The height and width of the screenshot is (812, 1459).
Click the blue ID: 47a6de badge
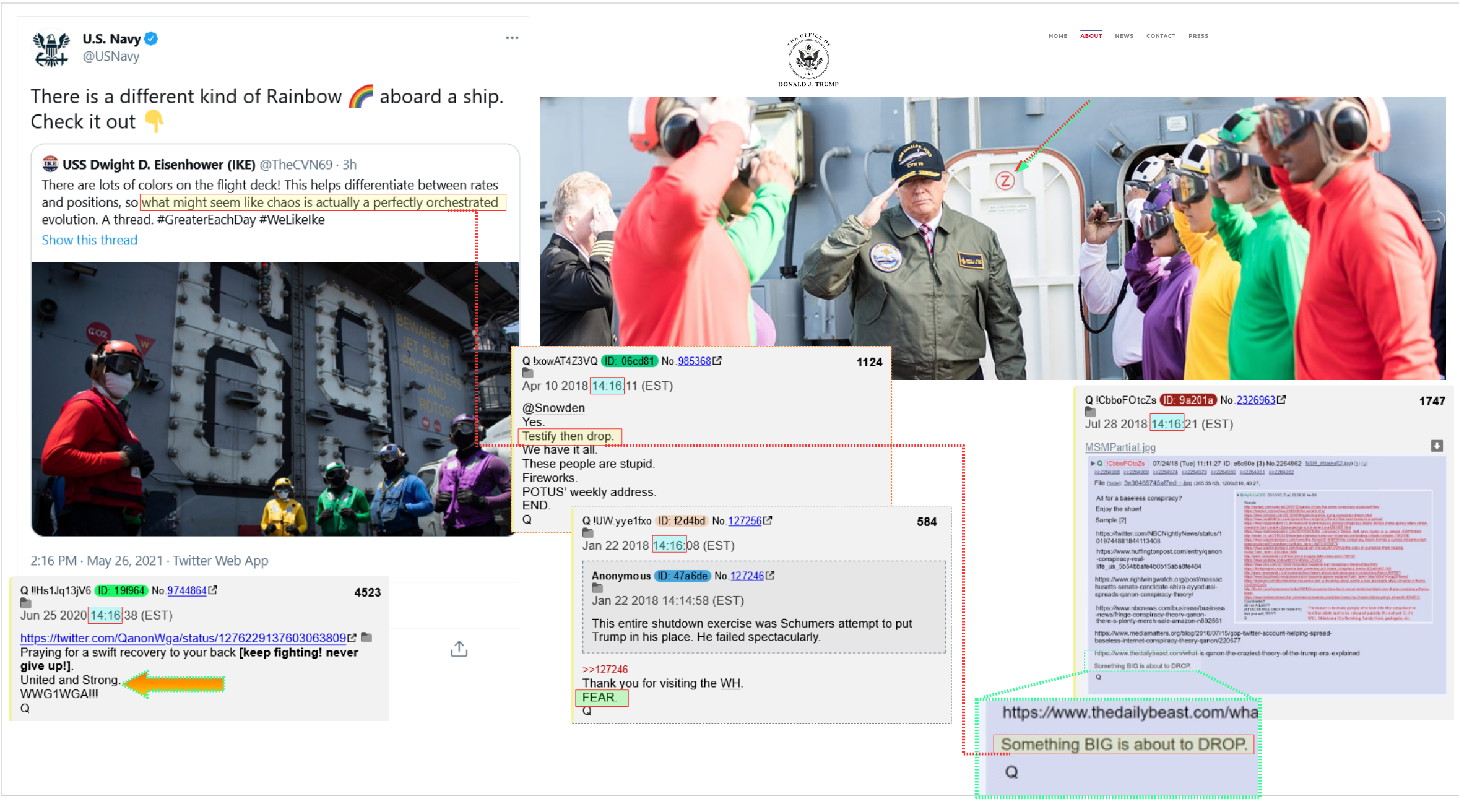click(682, 576)
